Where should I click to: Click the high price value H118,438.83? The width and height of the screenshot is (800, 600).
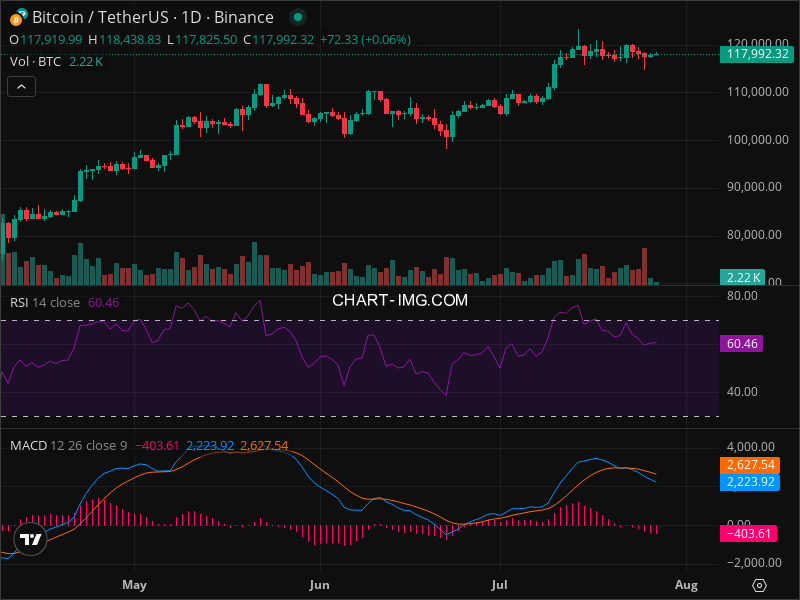124,40
